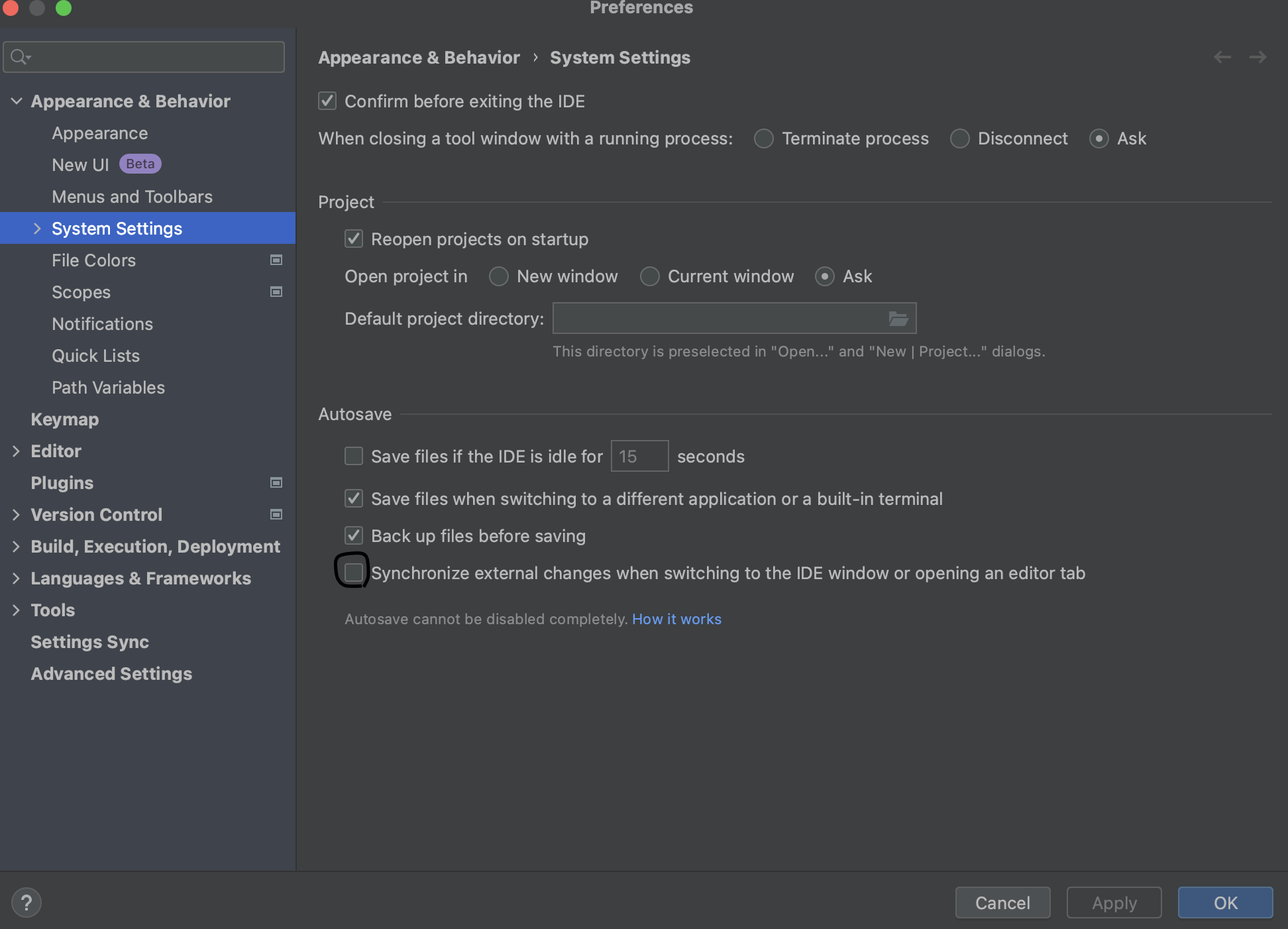This screenshot has height=929, width=1288.
Task: Open Menus and Toolbars page
Action: click(x=133, y=197)
